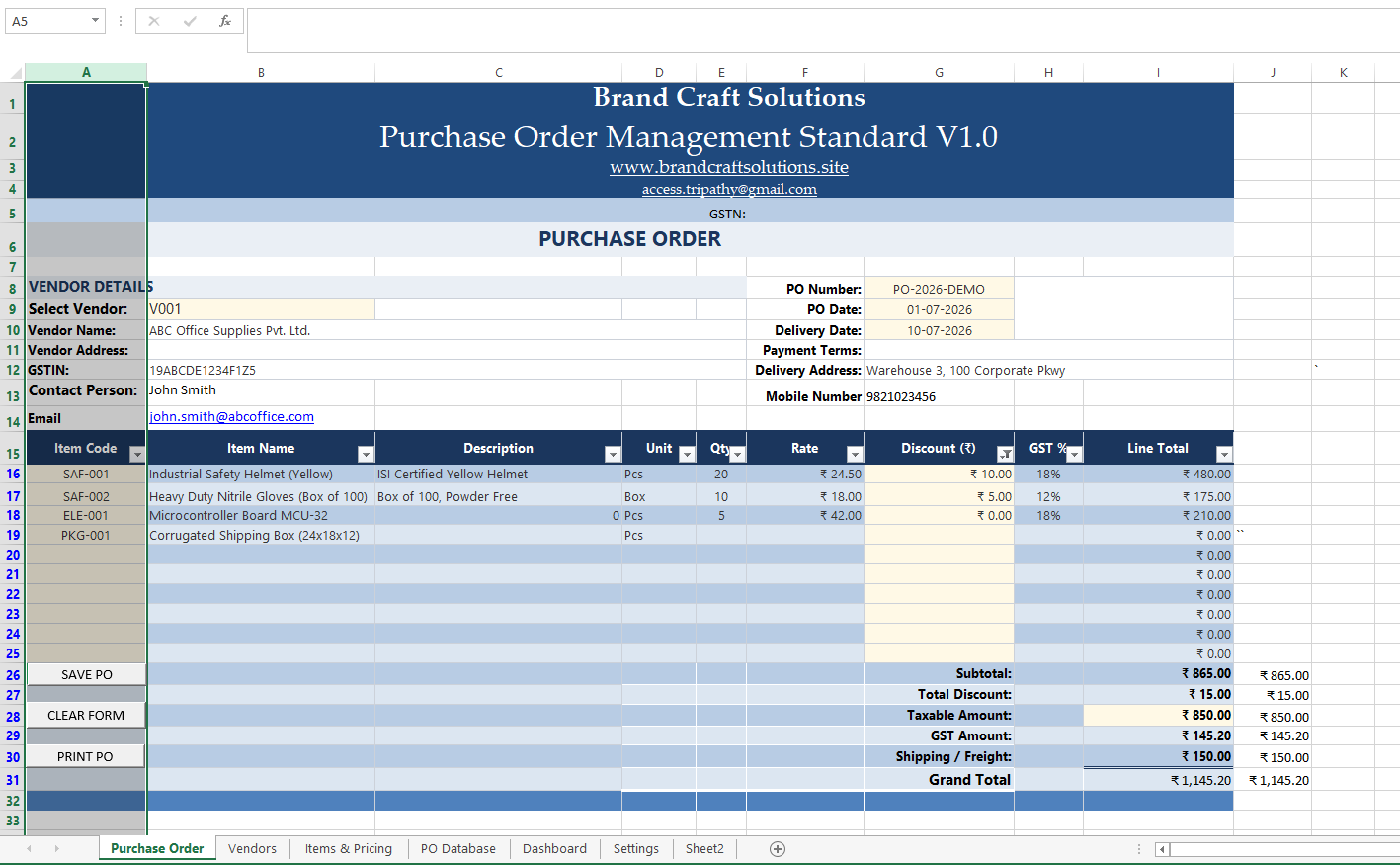This screenshot has height=865, width=1400.
Task: Add a new sheet with the plus icon
Action: pos(778,849)
